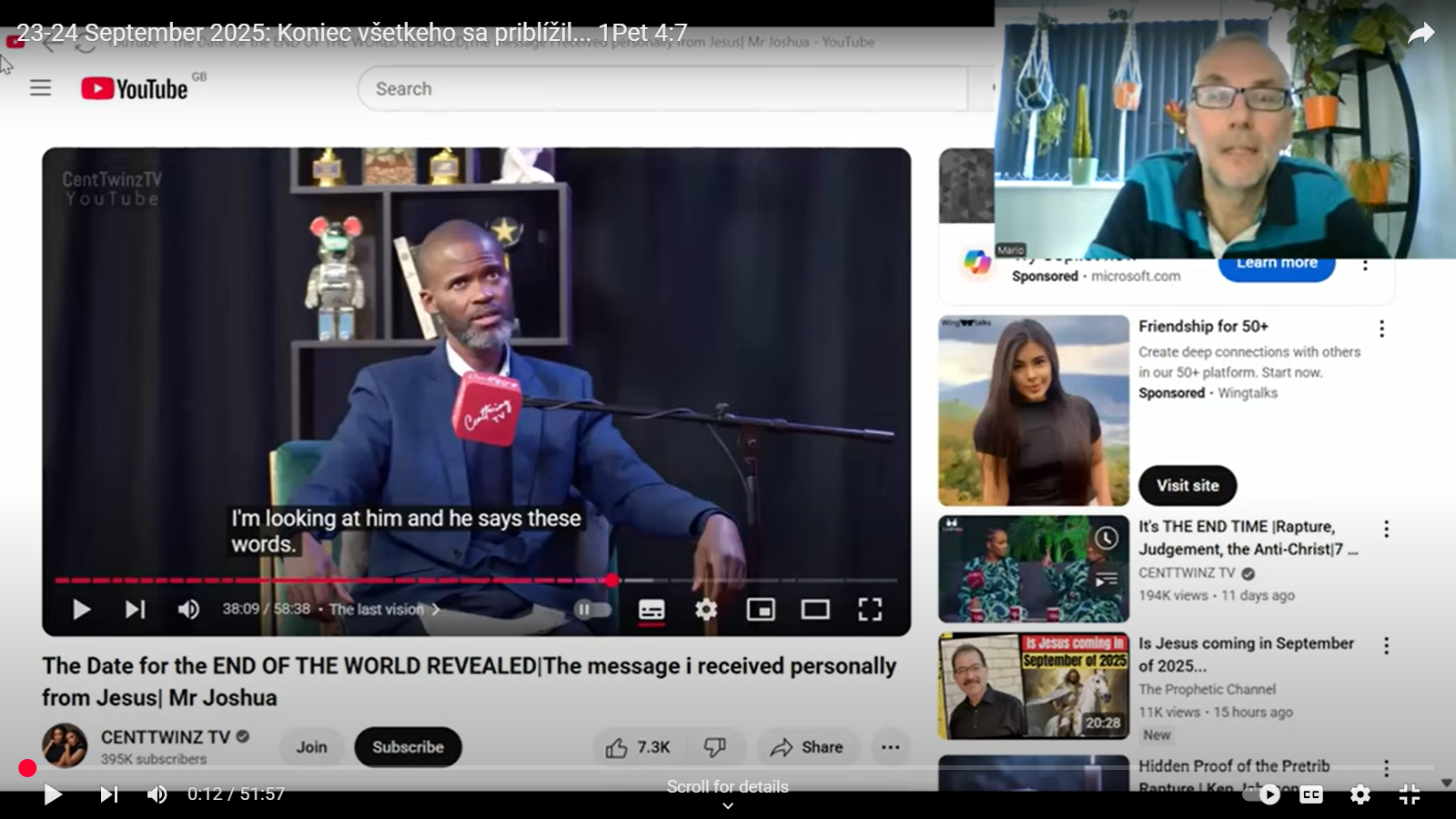Expand 'The last vision' chapter chevron
The height and width of the screenshot is (819, 1456).
coord(436,609)
